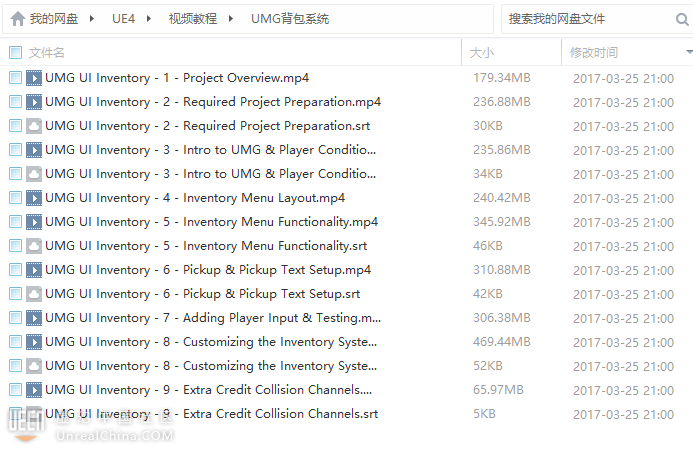Click the 240.42MB size value
Screen dimensions: 693x451
[502, 198]
